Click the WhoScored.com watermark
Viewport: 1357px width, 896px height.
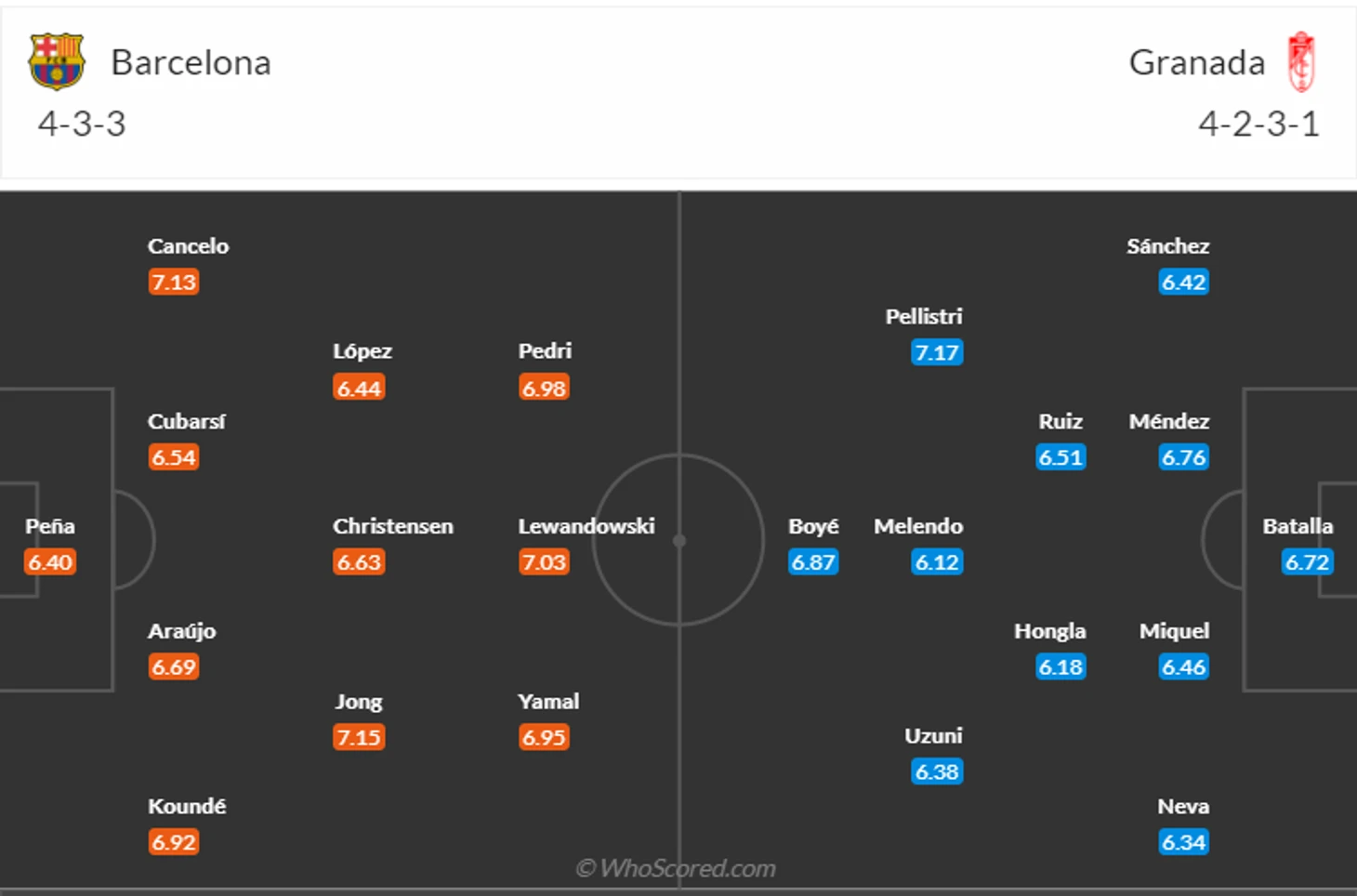pyautogui.click(x=676, y=868)
